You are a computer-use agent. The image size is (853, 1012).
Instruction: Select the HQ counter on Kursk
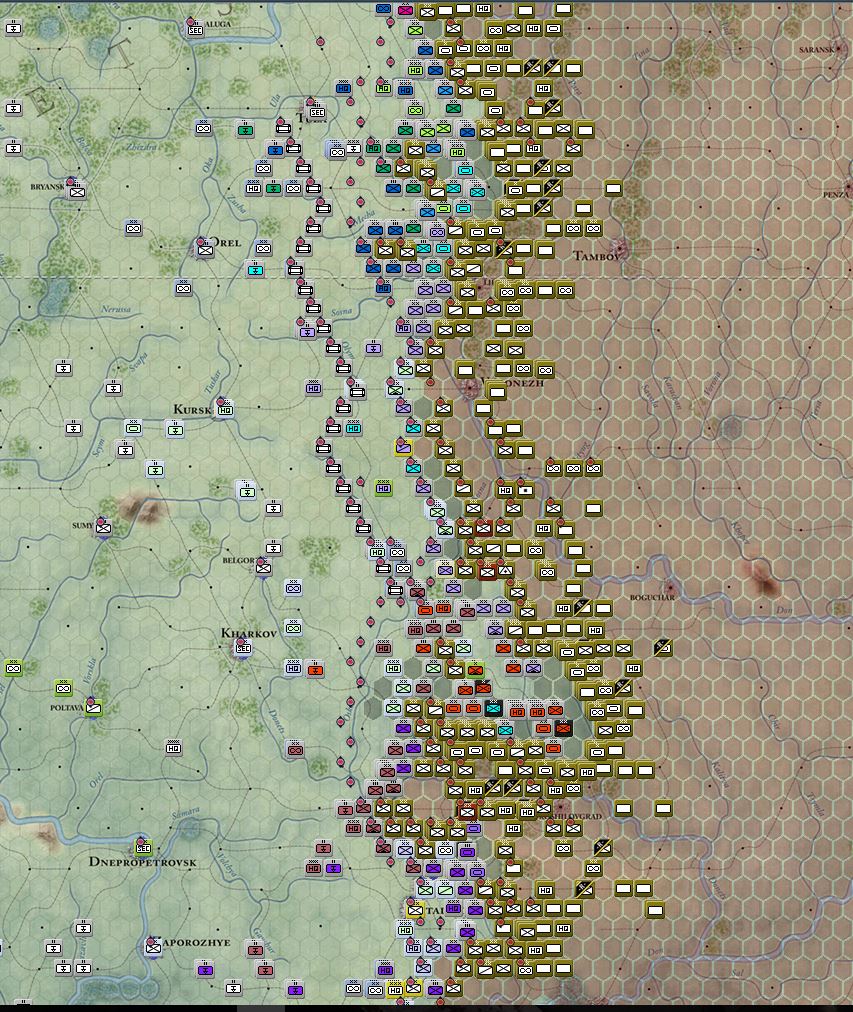[x=225, y=410]
